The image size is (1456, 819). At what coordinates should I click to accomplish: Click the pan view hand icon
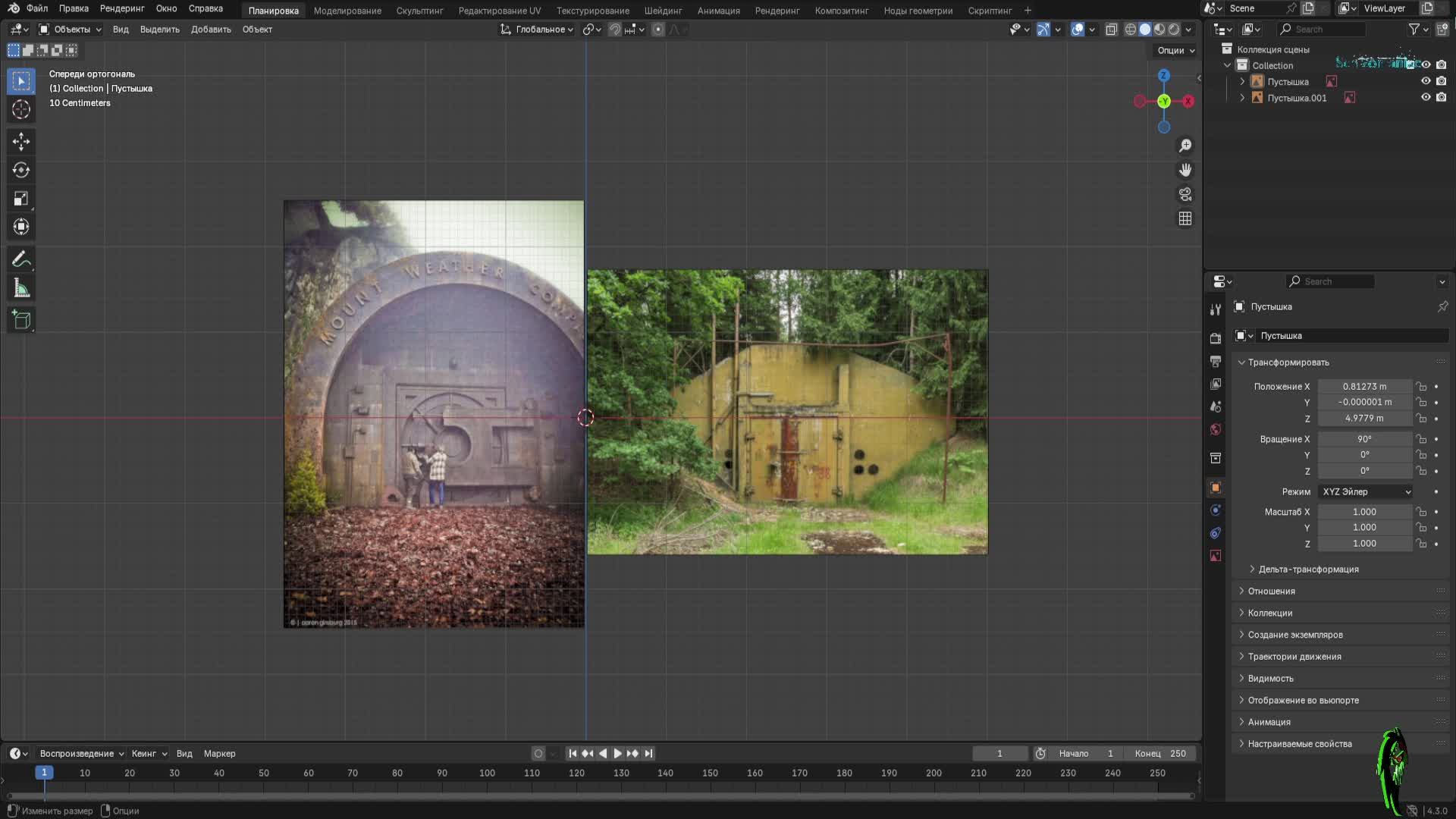1185,170
